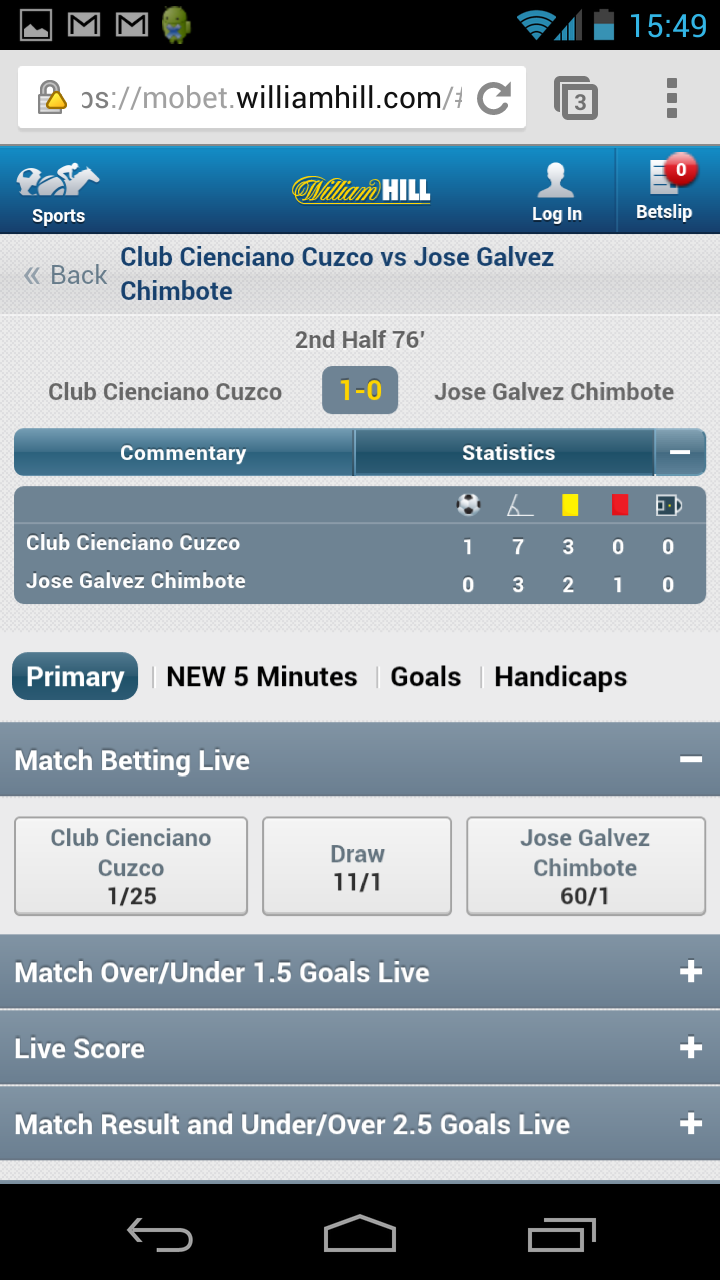The image size is (720, 1280).
Task: Tap the Log In person icon
Action: point(555,181)
